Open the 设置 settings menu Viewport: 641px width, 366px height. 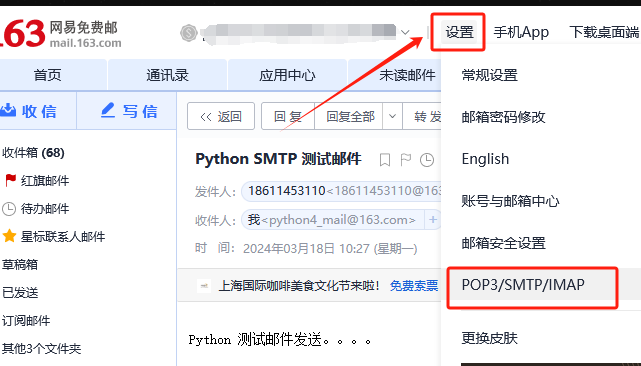[459, 32]
